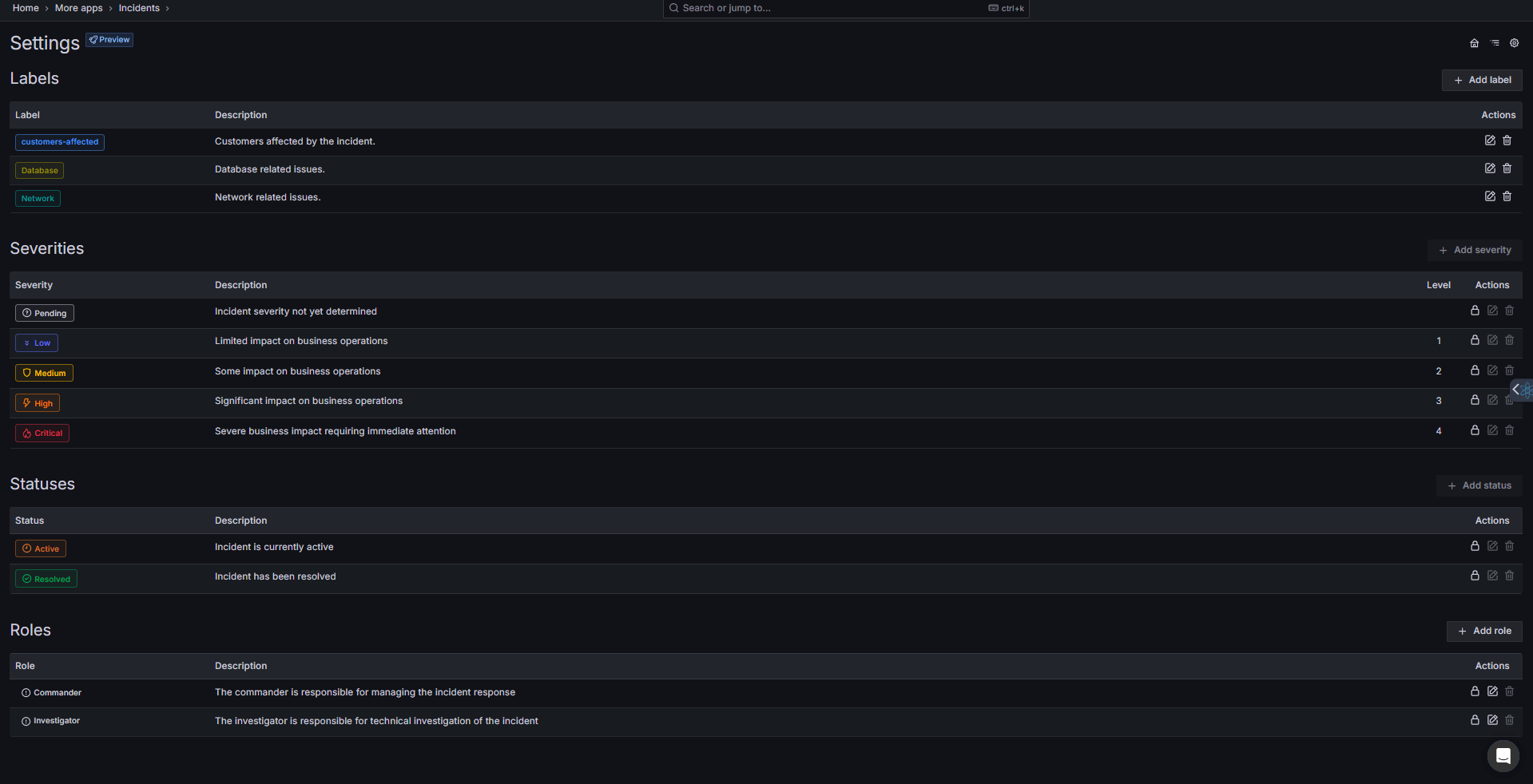The height and width of the screenshot is (784, 1533).
Task: Delete the Database label using trash icon
Action: tap(1507, 168)
